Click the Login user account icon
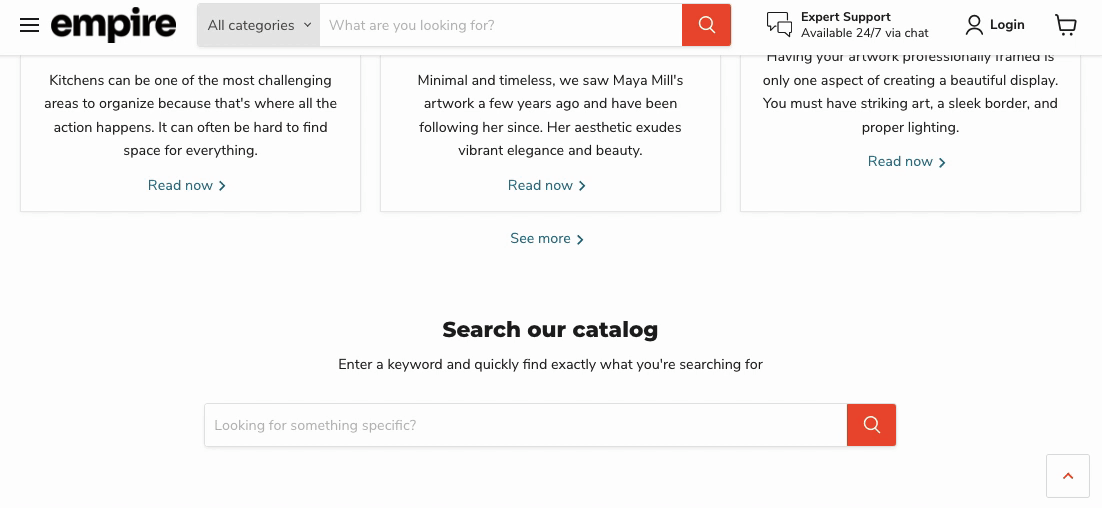Image resolution: width=1102 pixels, height=508 pixels. (x=974, y=25)
